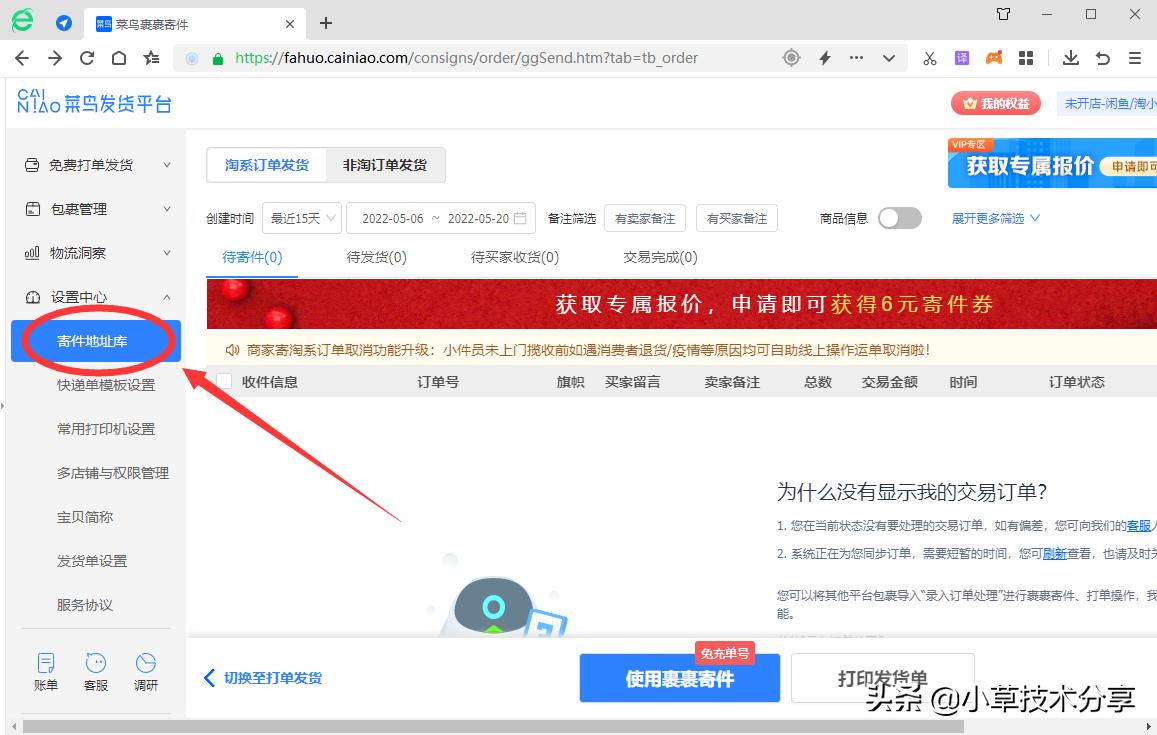Viewport: 1157px width, 735px height.
Task: Enable the 商品信息 toggle switch
Action: (x=899, y=217)
